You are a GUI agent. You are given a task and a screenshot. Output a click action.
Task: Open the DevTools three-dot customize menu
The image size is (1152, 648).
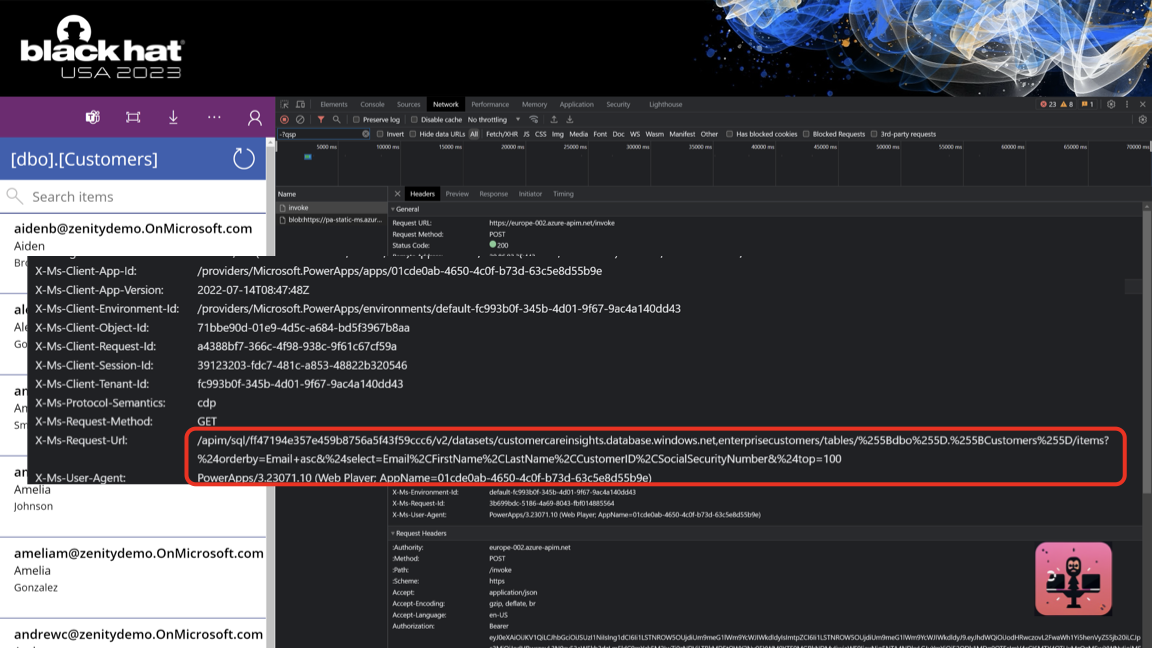click(x=1127, y=104)
